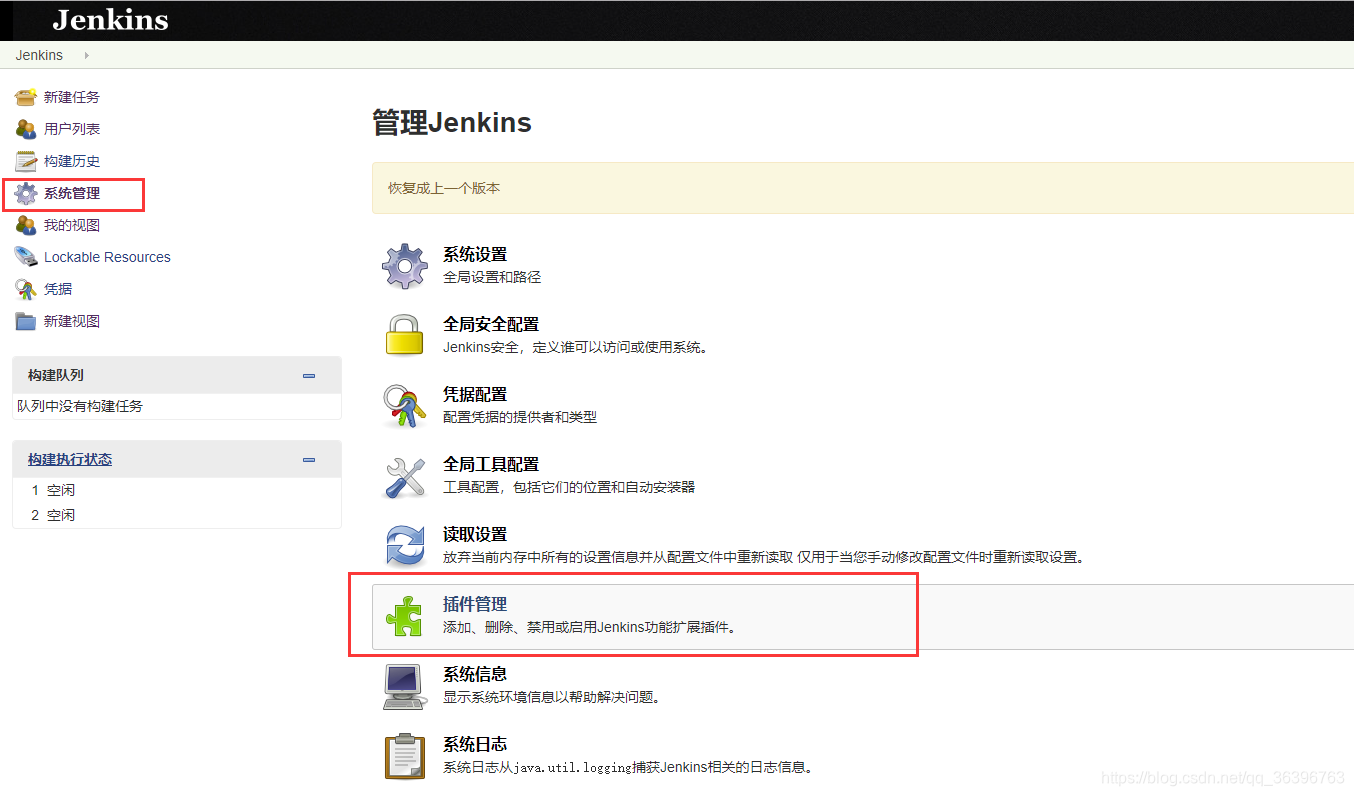Click the 全局工具配置 wrench icon
Screen dimensions: 1354x796
click(405, 476)
